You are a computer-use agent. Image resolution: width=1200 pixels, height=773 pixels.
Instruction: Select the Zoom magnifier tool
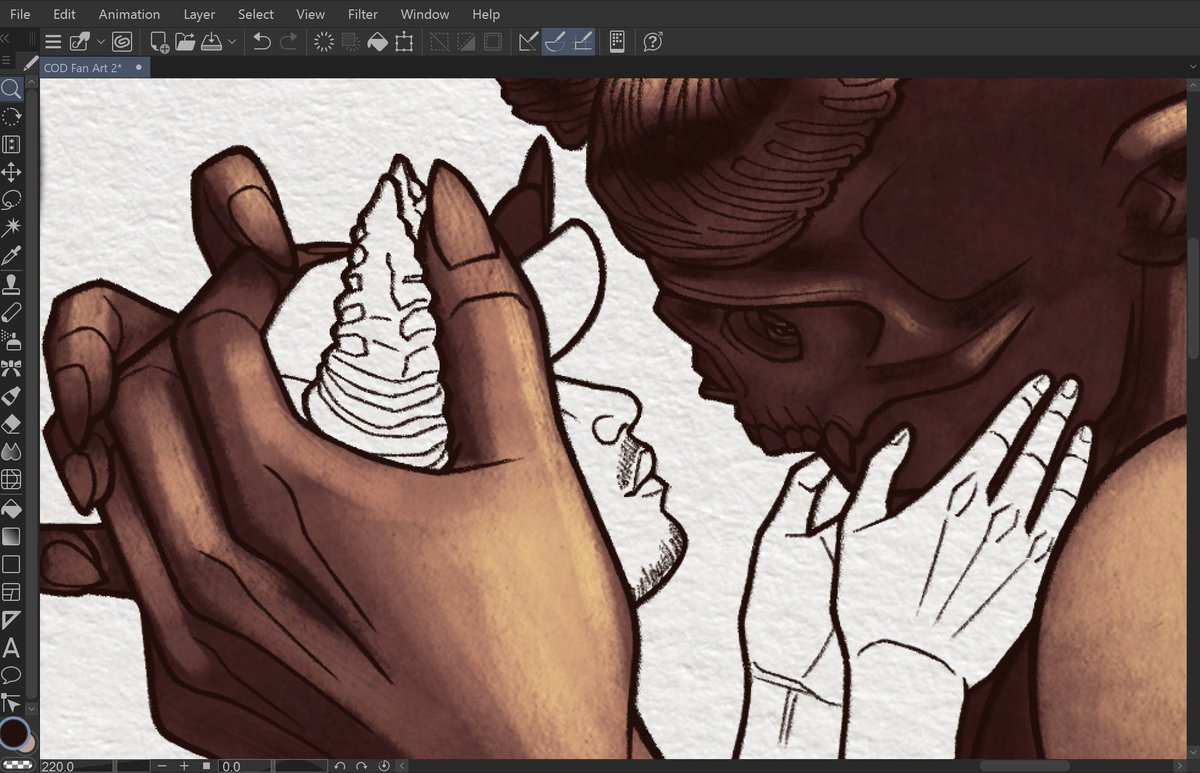[11, 89]
